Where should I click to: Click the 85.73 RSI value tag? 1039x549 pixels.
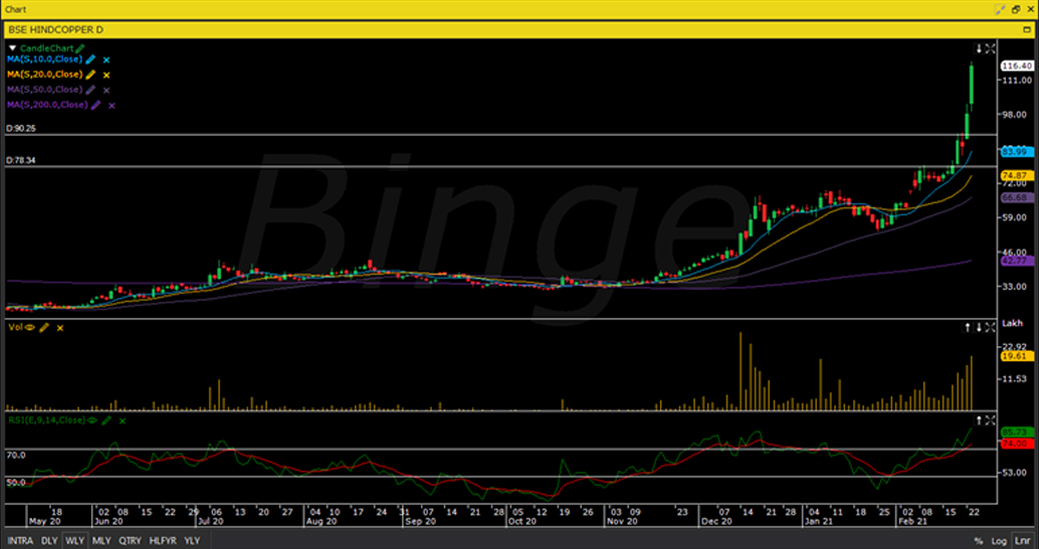[1017, 432]
